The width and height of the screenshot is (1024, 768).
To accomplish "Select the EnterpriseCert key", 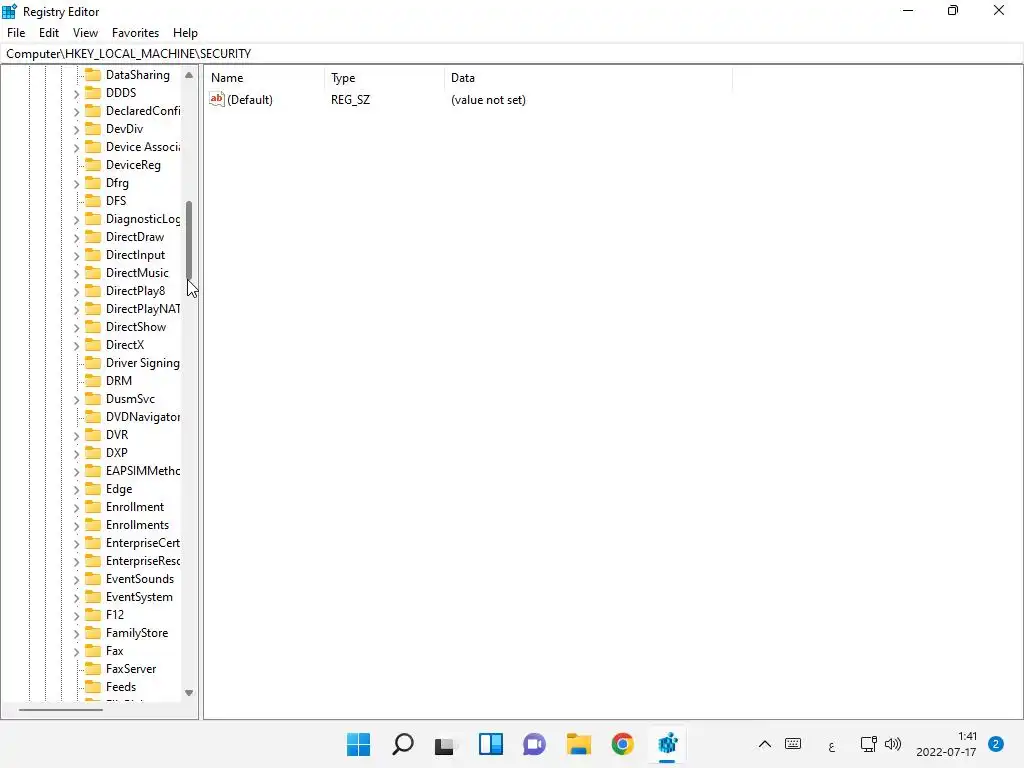I will coord(143,543).
